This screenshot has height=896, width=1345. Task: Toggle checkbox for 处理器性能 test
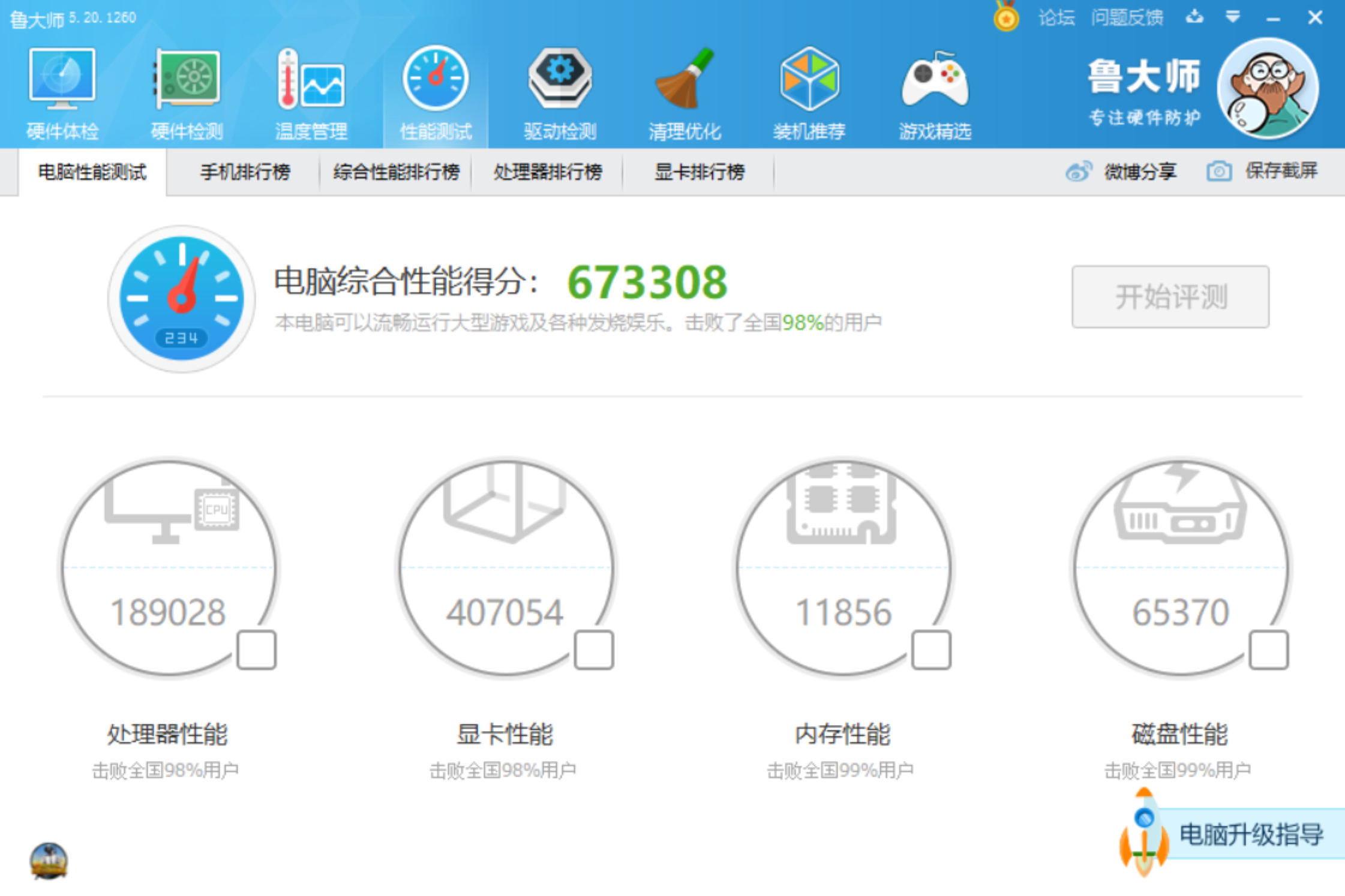[x=257, y=650]
